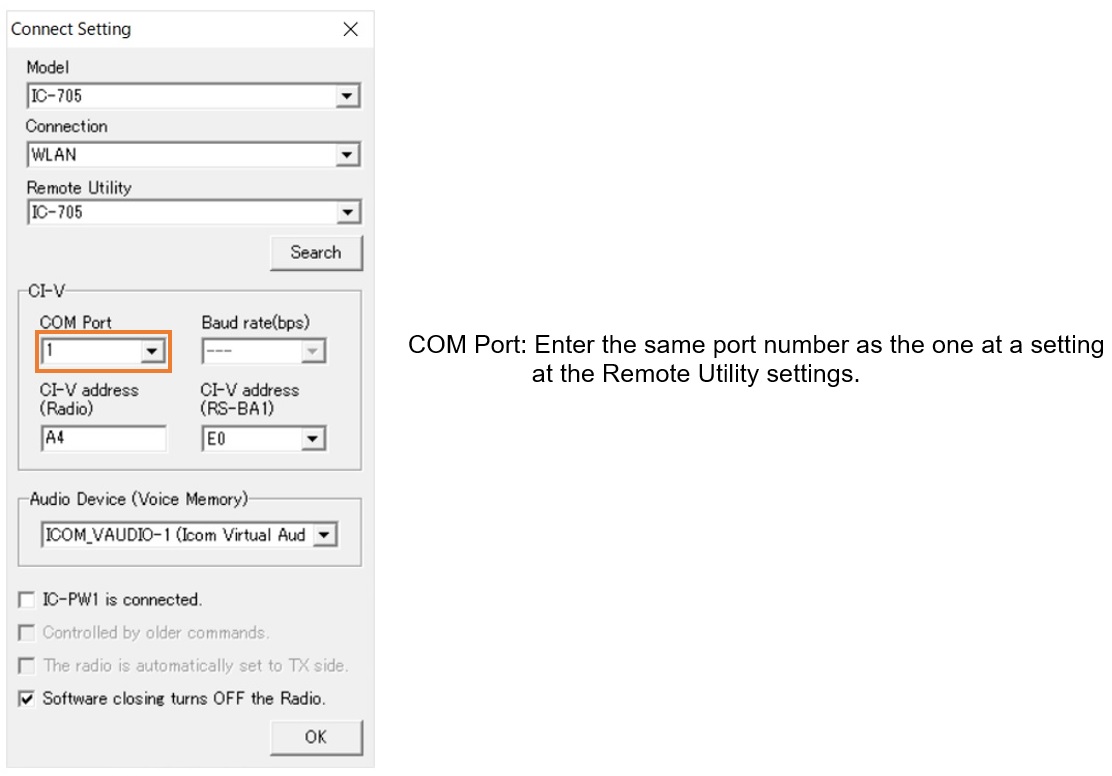The height and width of the screenshot is (776, 1112).
Task: Enable the IC-PW1 is connected checkbox
Action: 26,600
